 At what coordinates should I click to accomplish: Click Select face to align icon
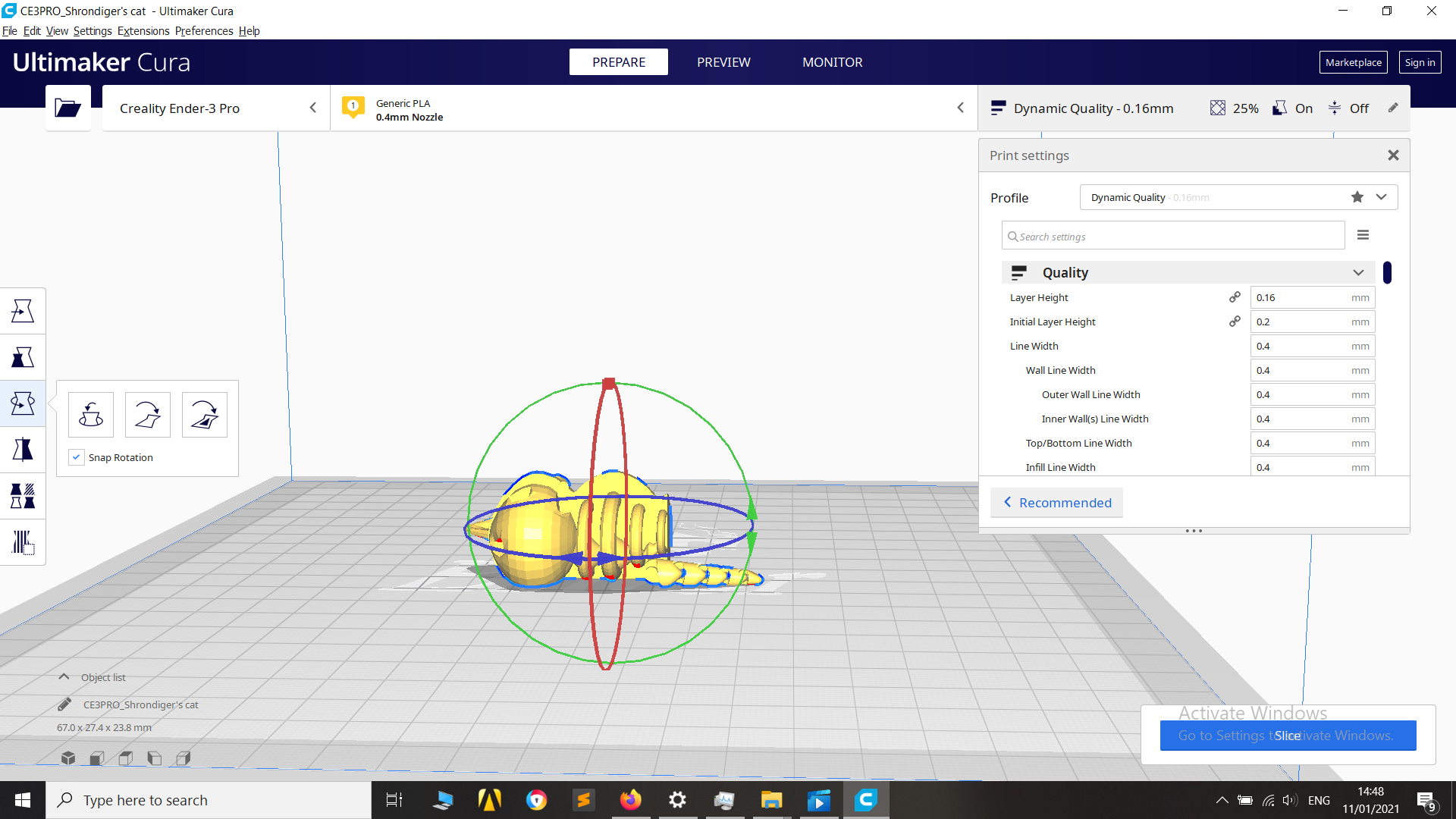(205, 415)
